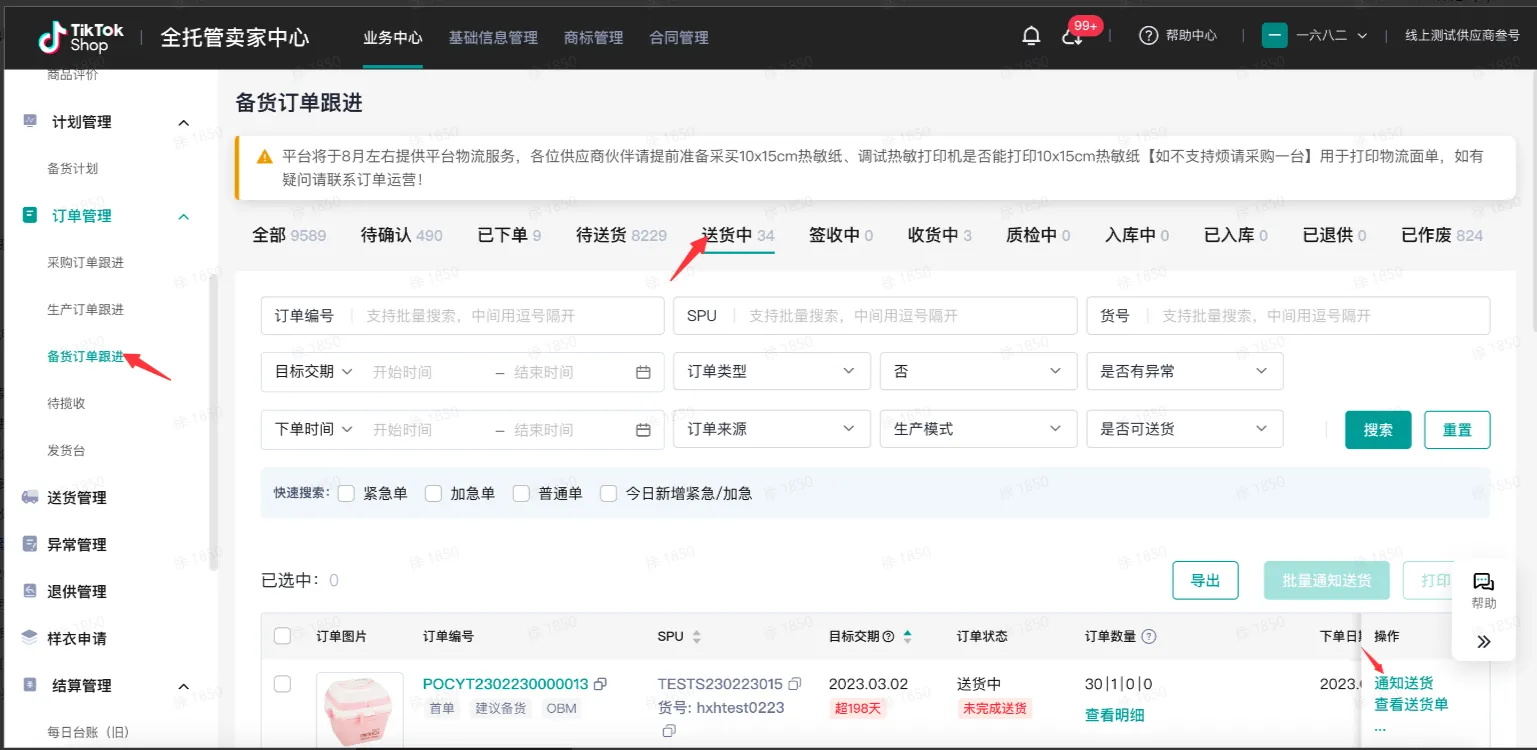1537x750 pixels.
Task: Click the 帮助中心 question mark icon
Action: pos(1149,36)
